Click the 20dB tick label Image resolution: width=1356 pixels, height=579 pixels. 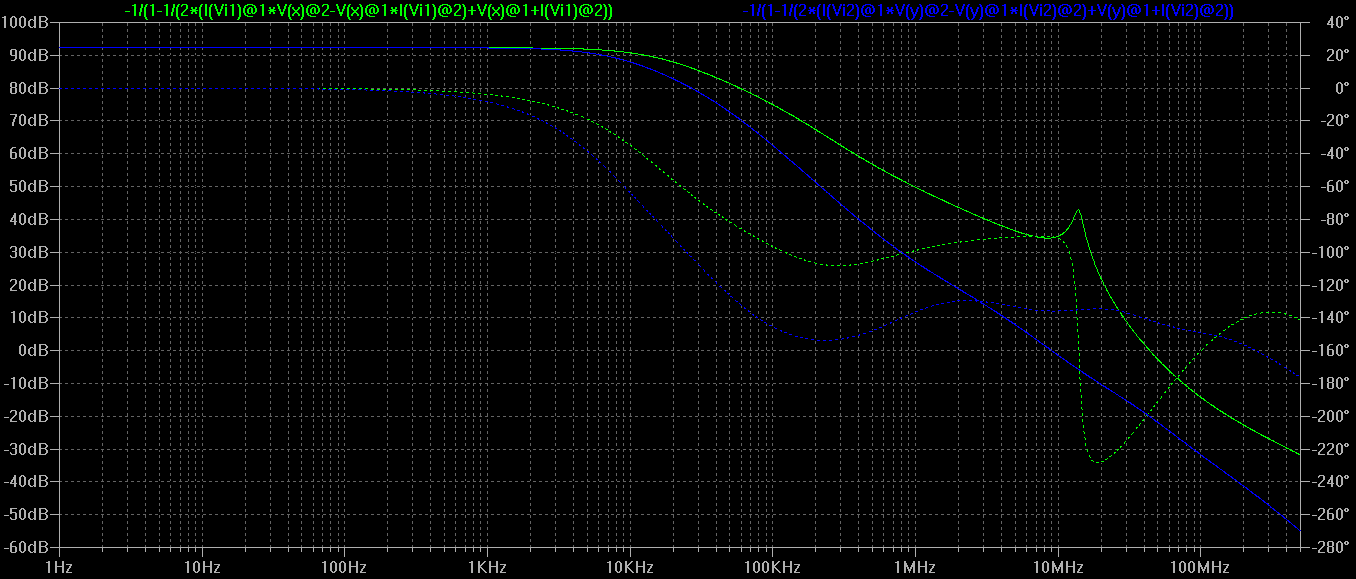[29, 285]
